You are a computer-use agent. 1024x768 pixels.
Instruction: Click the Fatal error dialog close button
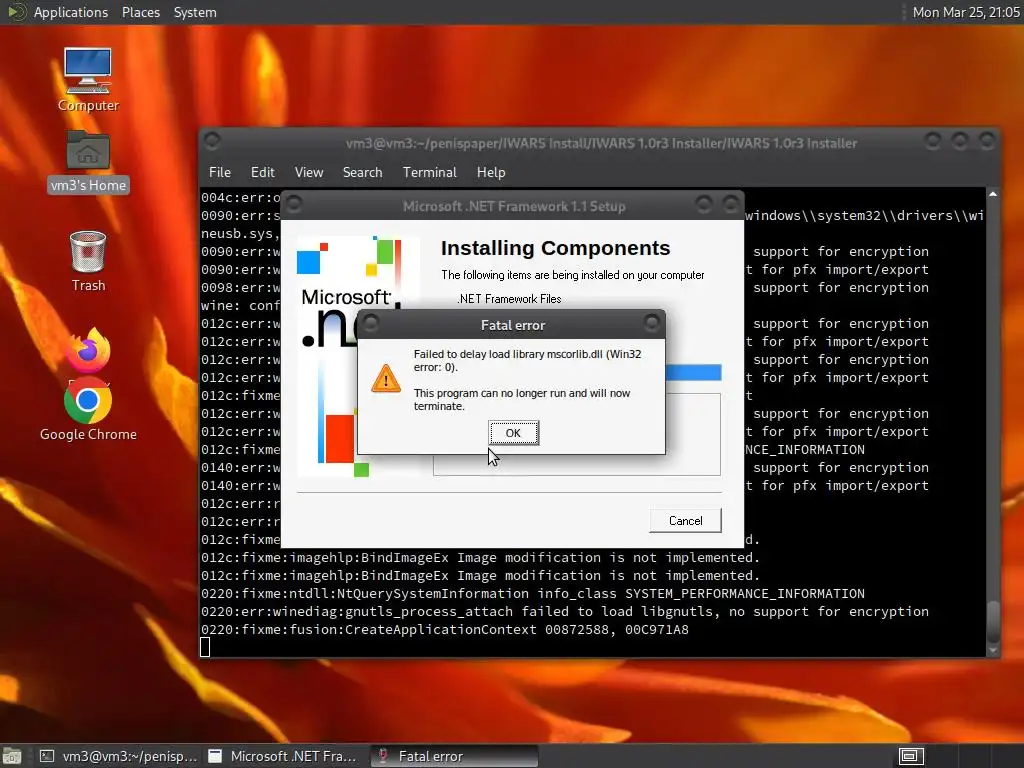pyautogui.click(x=652, y=323)
